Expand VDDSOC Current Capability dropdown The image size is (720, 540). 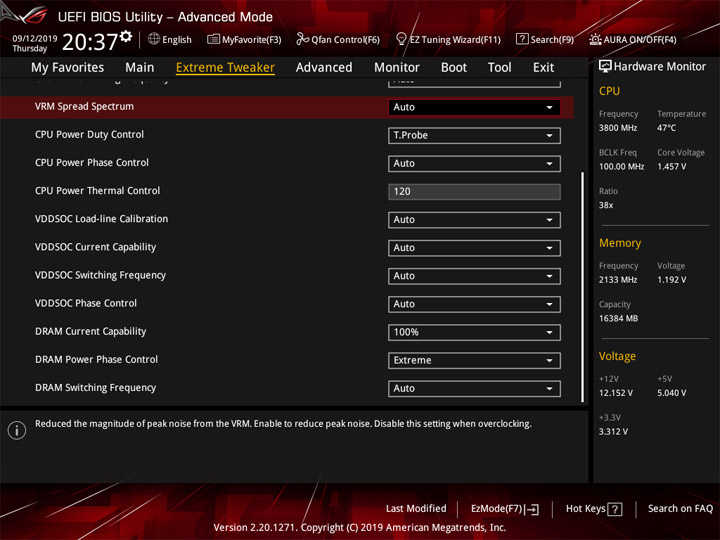click(474, 248)
